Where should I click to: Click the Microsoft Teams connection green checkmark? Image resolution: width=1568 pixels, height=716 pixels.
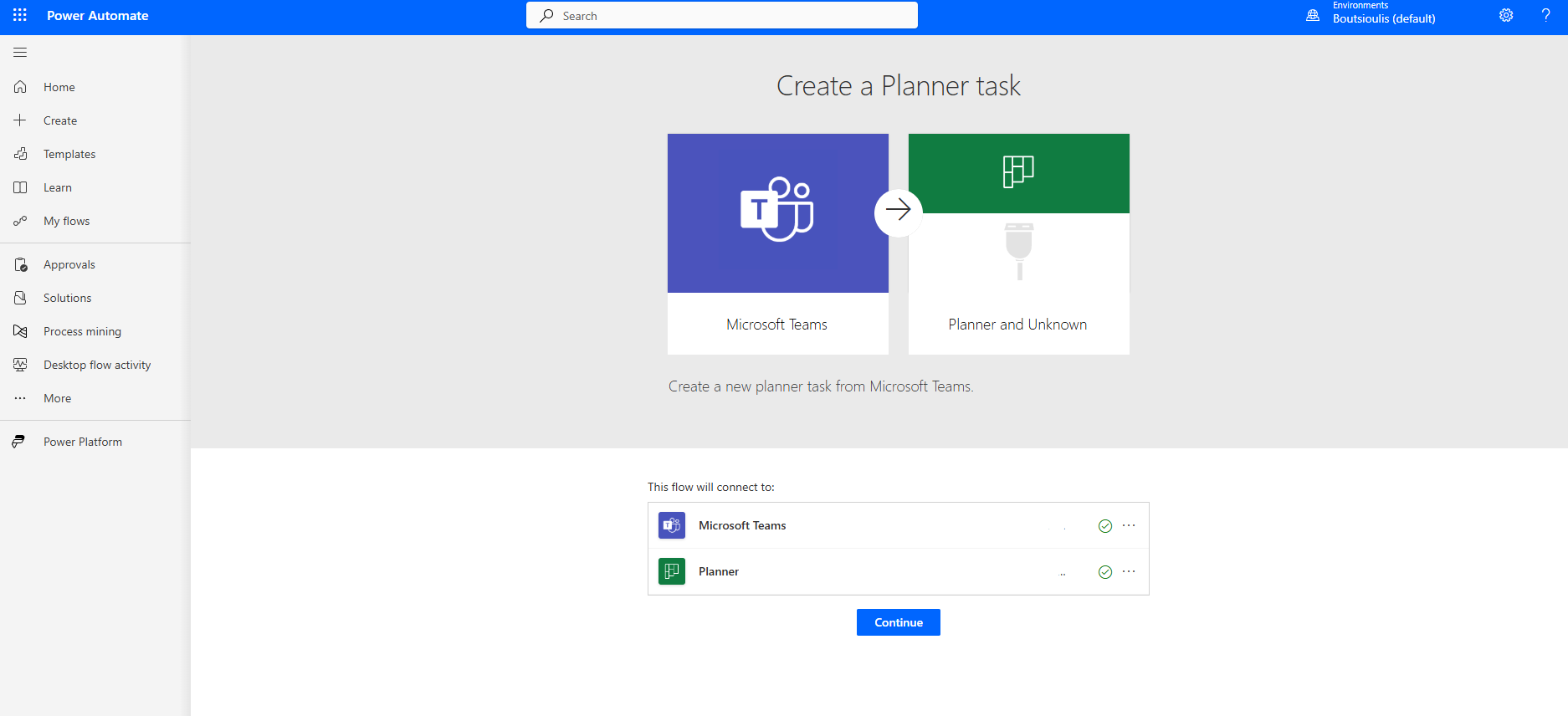[1105, 526]
